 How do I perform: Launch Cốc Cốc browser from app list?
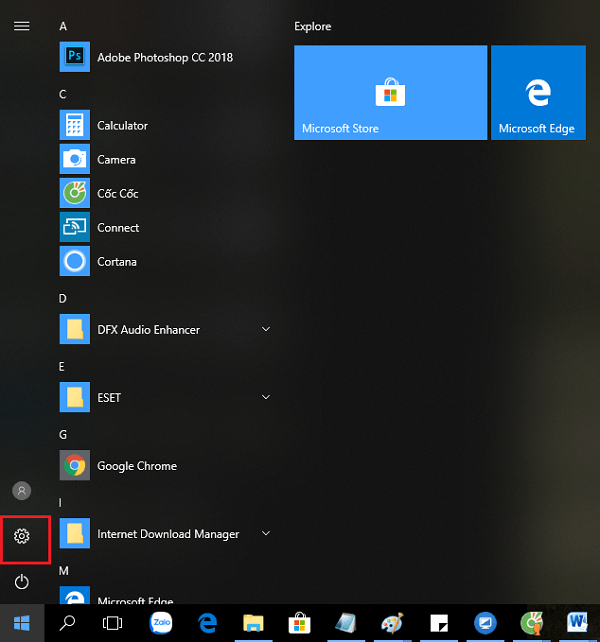(117, 194)
